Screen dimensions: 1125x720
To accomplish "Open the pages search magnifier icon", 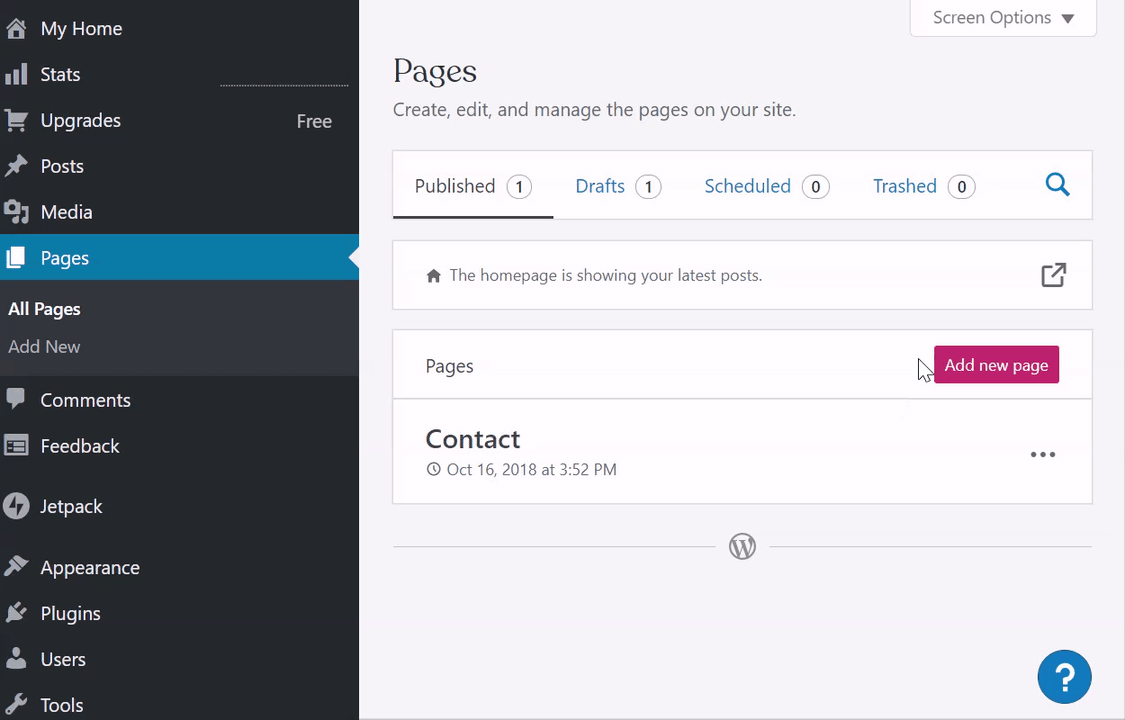I will (x=1057, y=185).
